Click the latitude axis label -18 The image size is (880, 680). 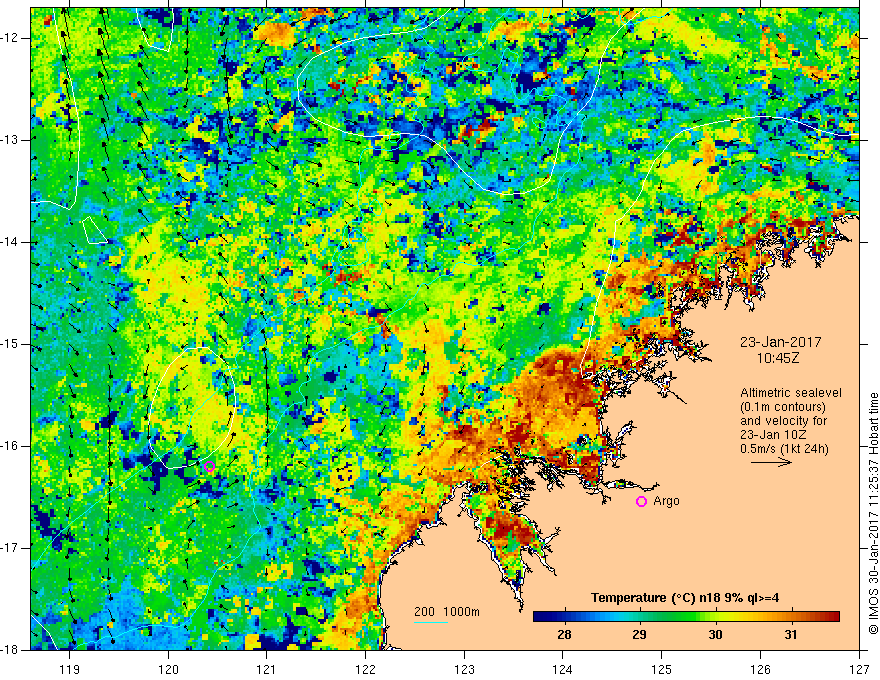10,650
